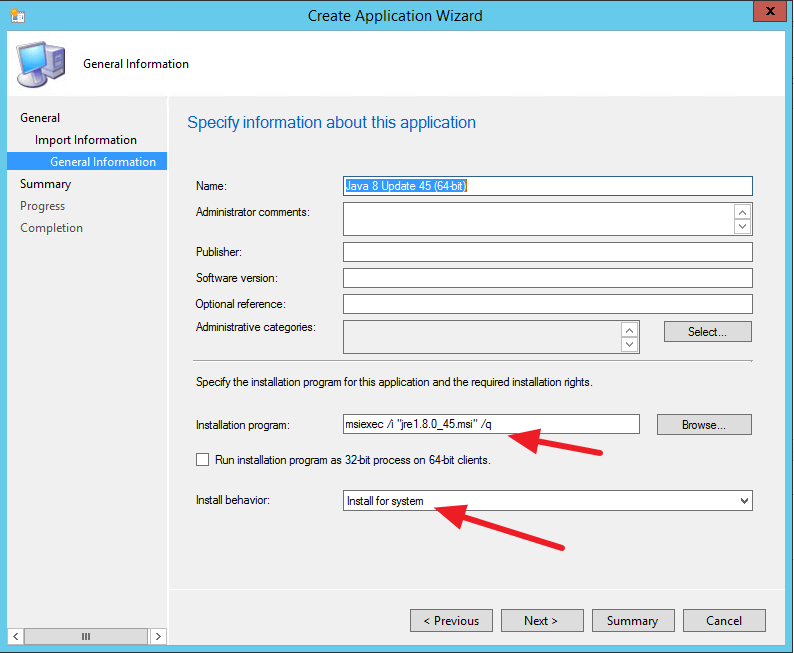This screenshot has height=653, width=794.
Task: Select Summary step in sidebar
Action: [x=46, y=184]
